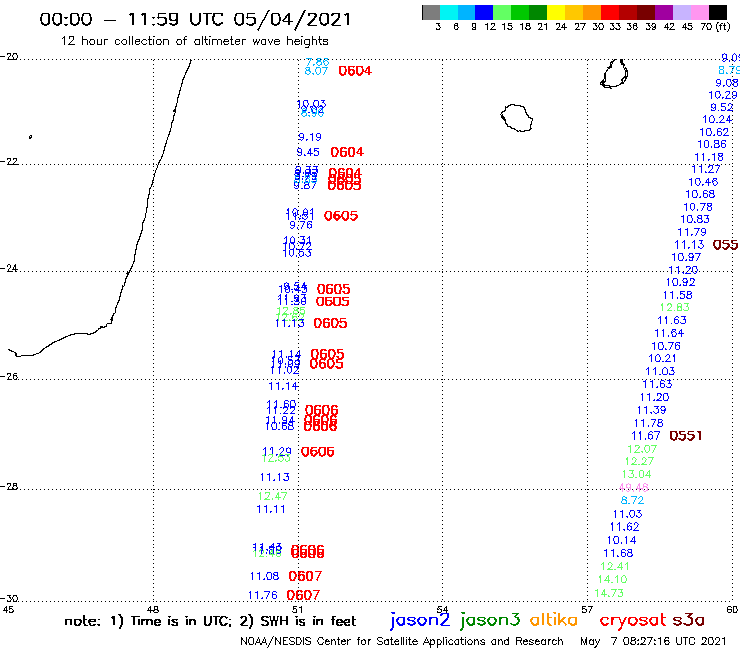This screenshot has height=650, width=740.
Task: Click the Reunion island outline
Action: [517, 118]
